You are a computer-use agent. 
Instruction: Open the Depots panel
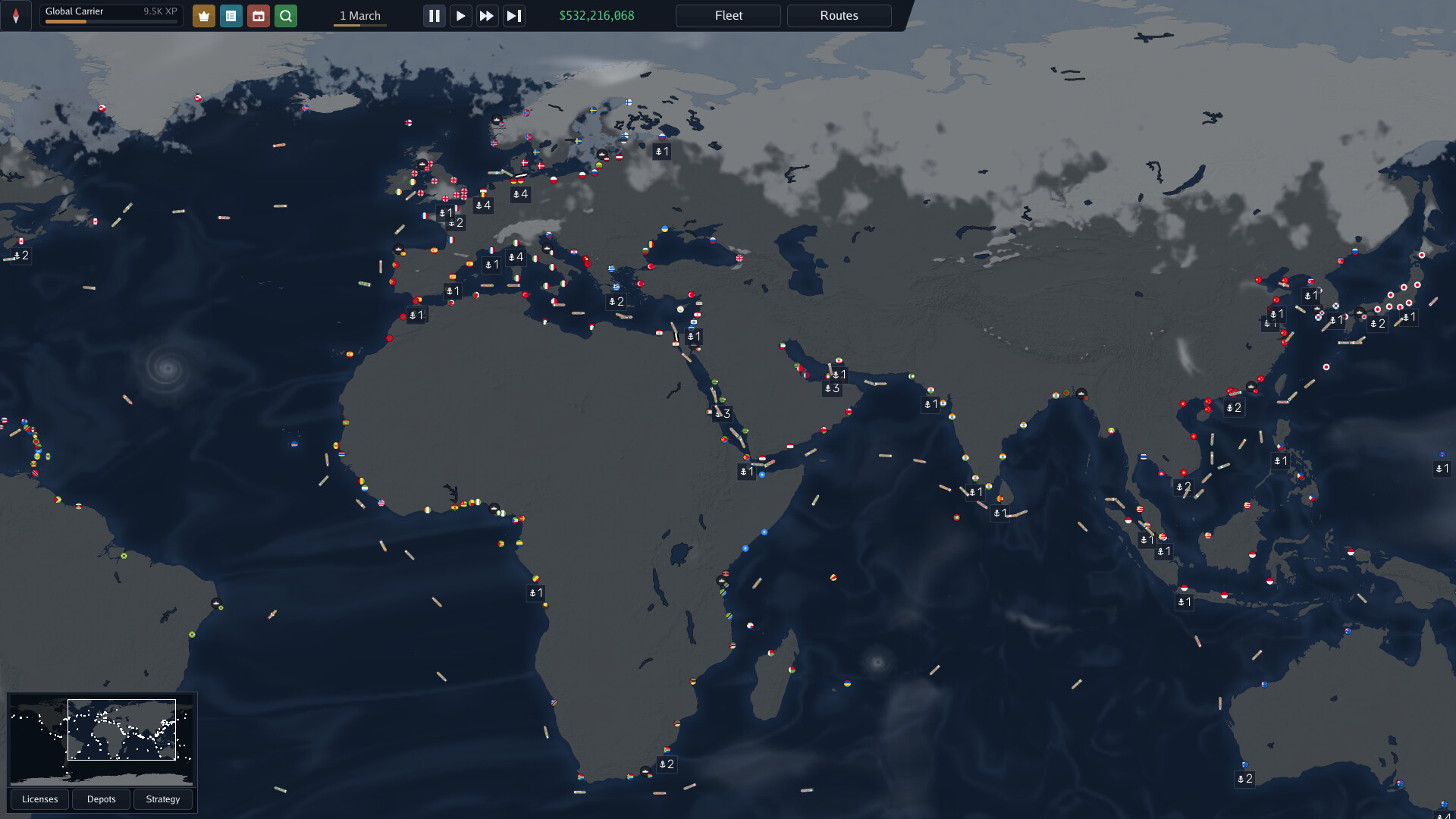[x=101, y=799]
